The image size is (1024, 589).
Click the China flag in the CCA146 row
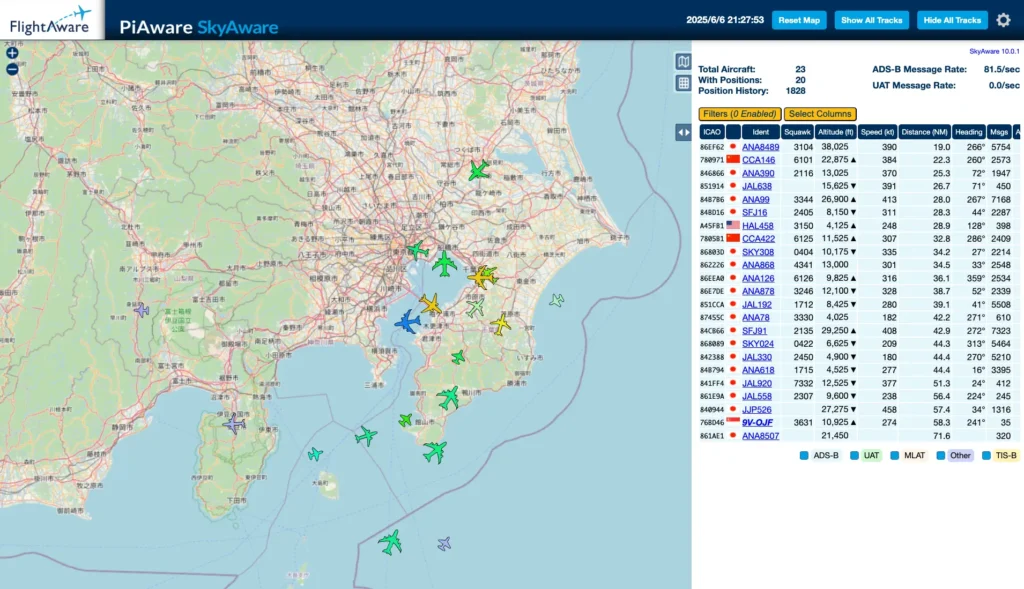(733, 159)
